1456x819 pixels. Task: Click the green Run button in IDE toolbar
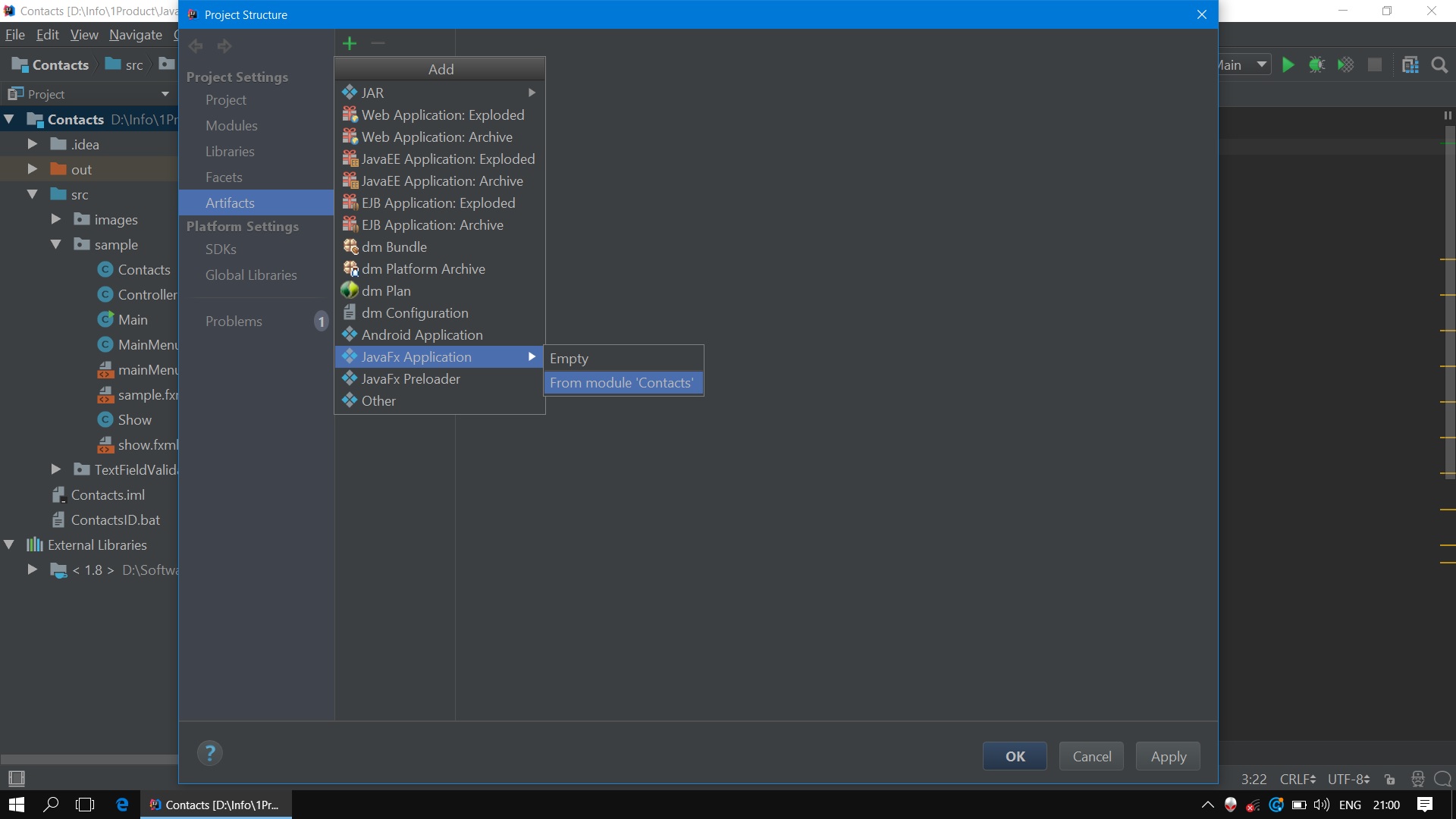coord(1288,65)
